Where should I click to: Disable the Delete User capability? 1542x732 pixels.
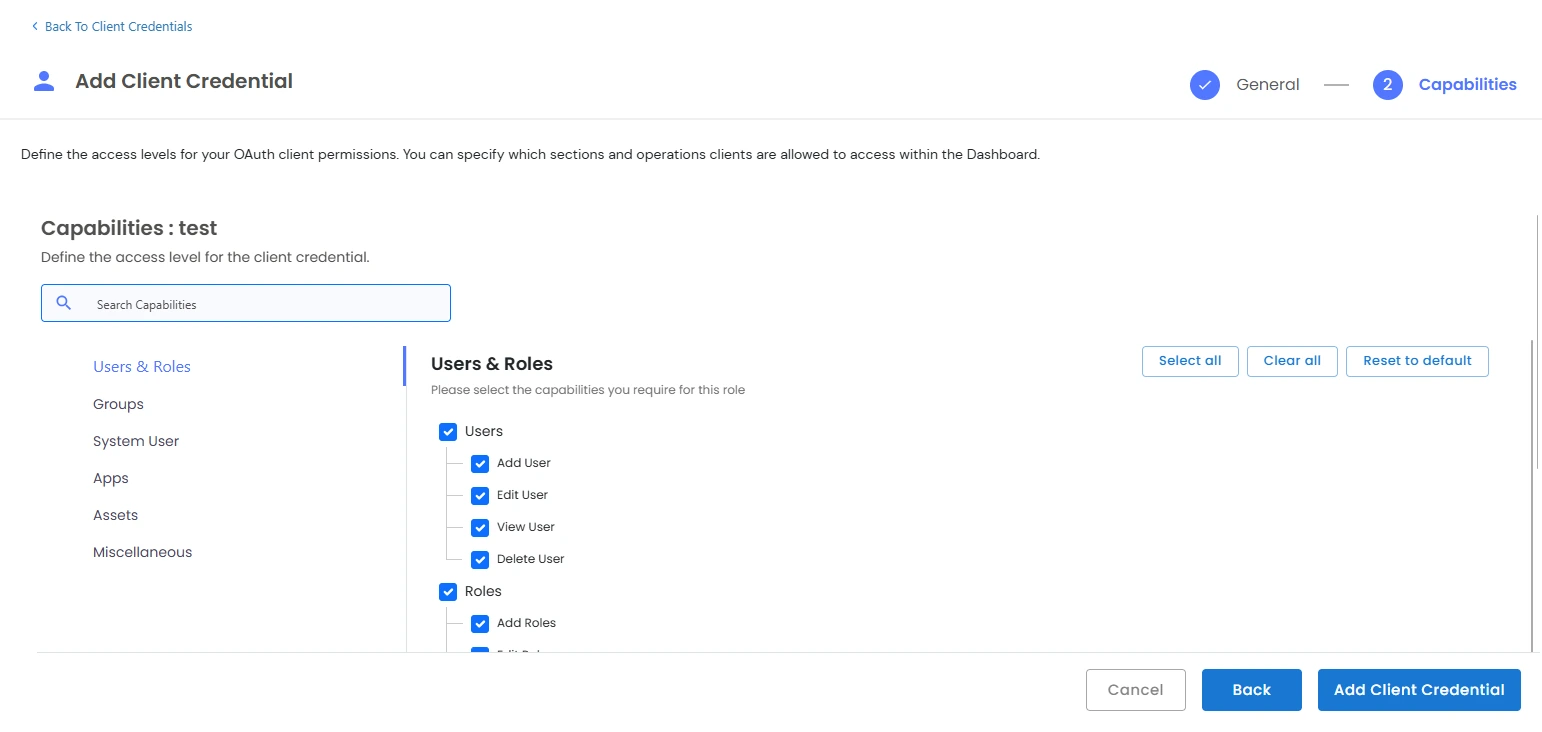tap(480, 559)
